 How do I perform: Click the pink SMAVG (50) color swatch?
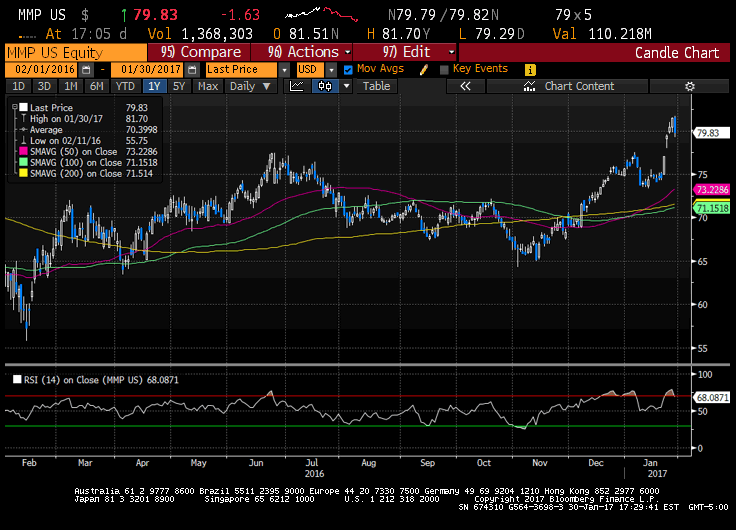click(x=23, y=151)
